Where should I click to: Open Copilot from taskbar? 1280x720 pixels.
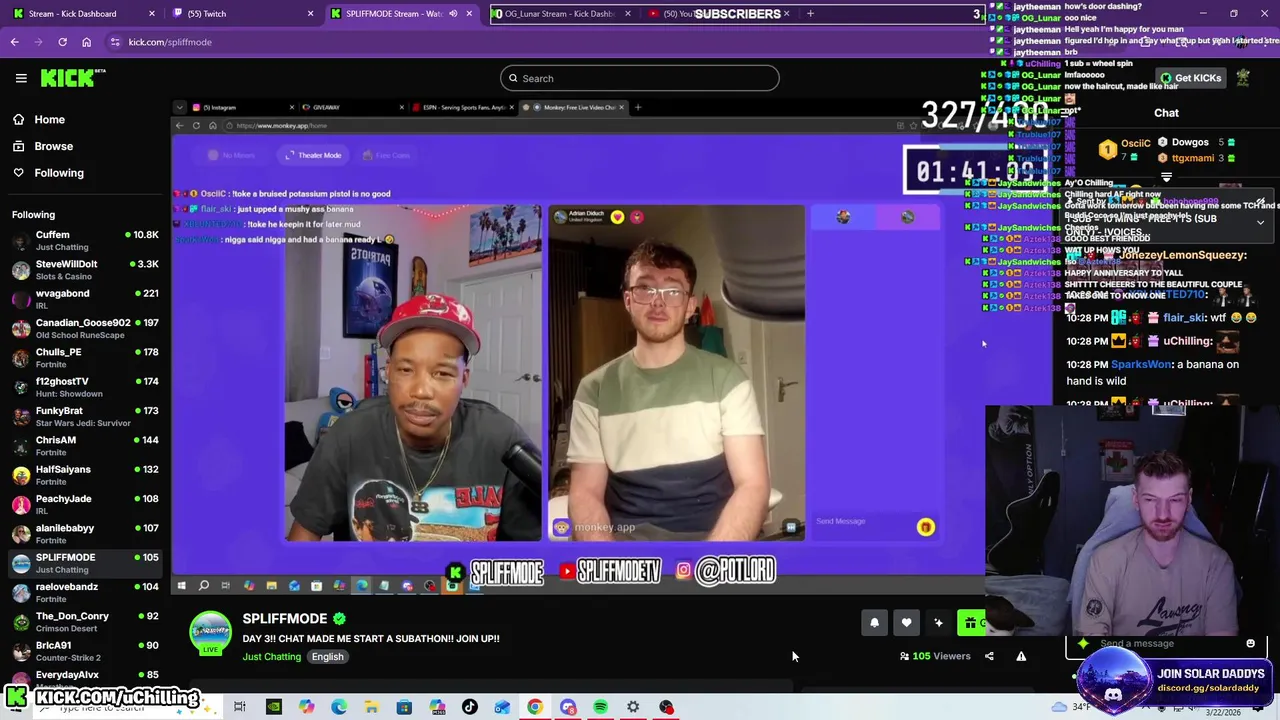pyautogui.click(x=306, y=707)
